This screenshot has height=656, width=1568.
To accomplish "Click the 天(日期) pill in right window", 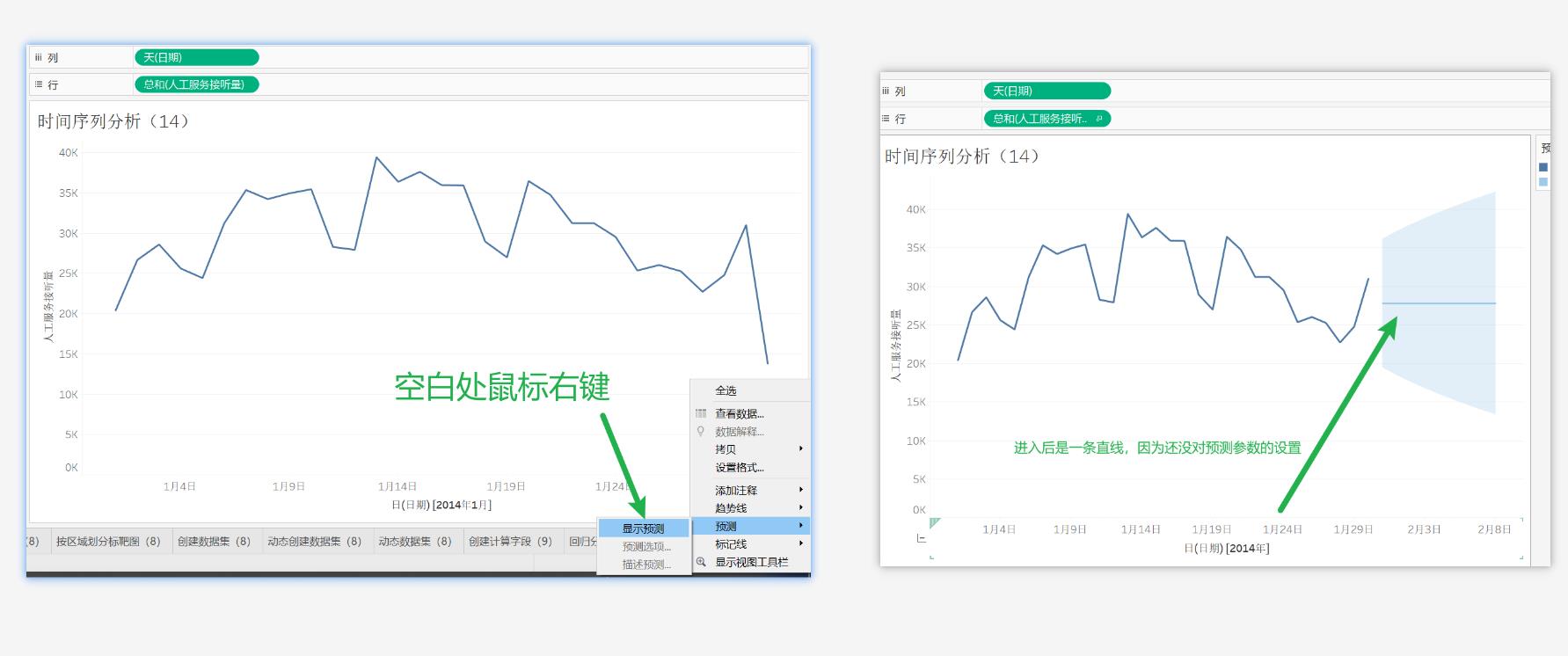I will (x=1047, y=91).
